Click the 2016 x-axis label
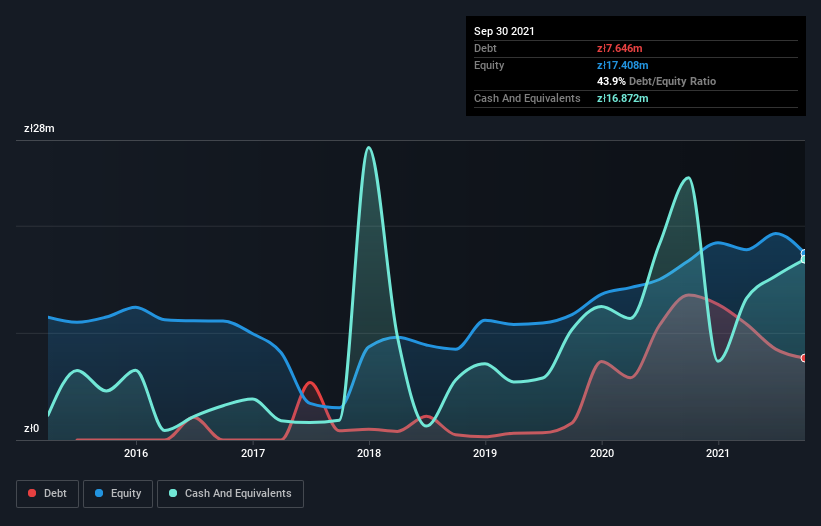 [136, 453]
